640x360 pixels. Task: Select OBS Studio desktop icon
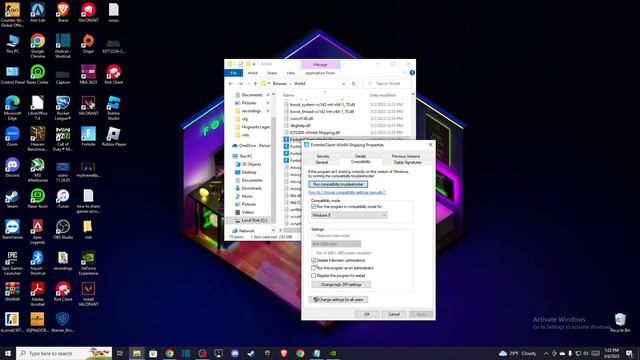63,229
